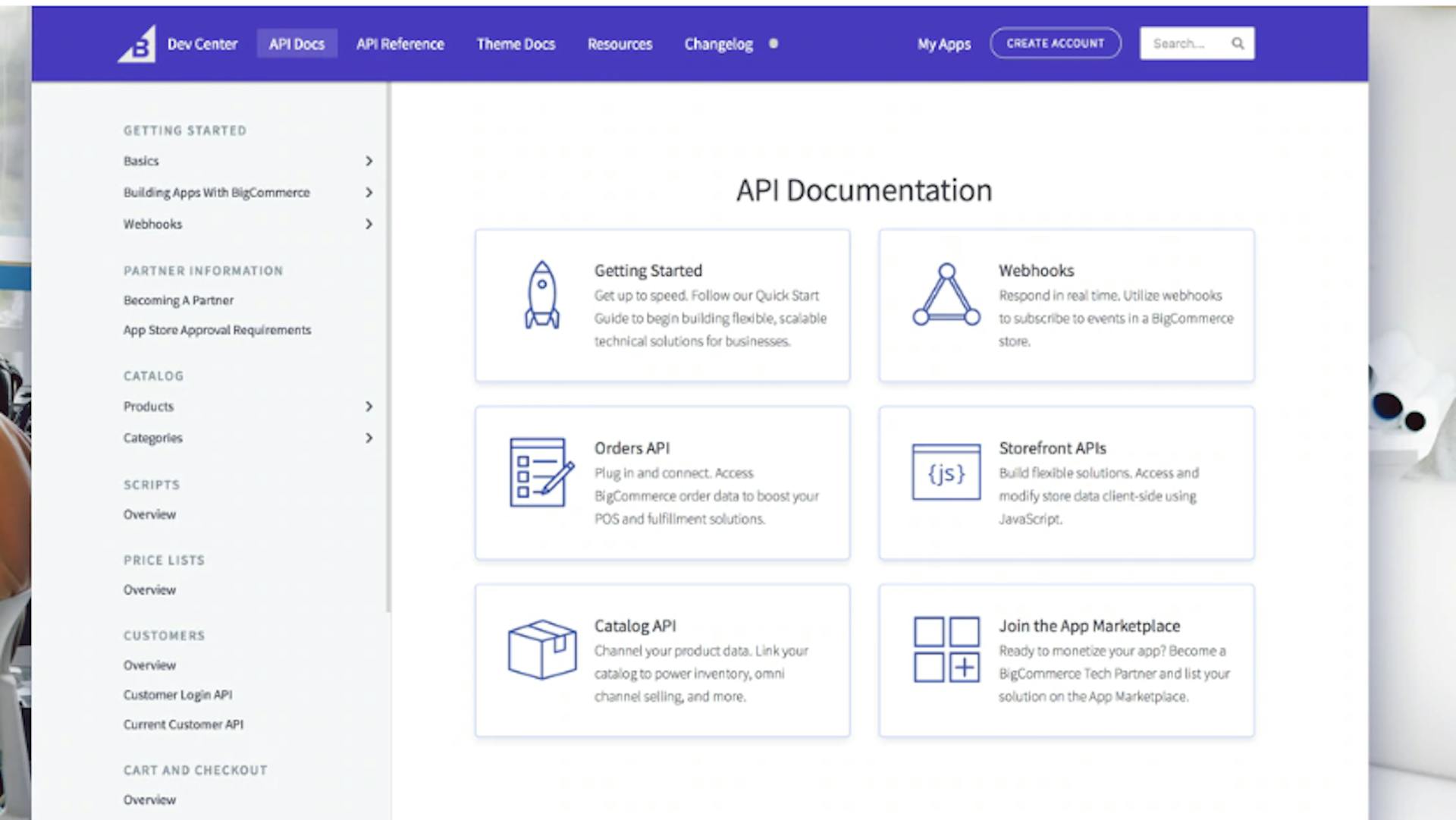Click the Getting Started card title
The image size is (1456, 820).
[x=648, y=271]
